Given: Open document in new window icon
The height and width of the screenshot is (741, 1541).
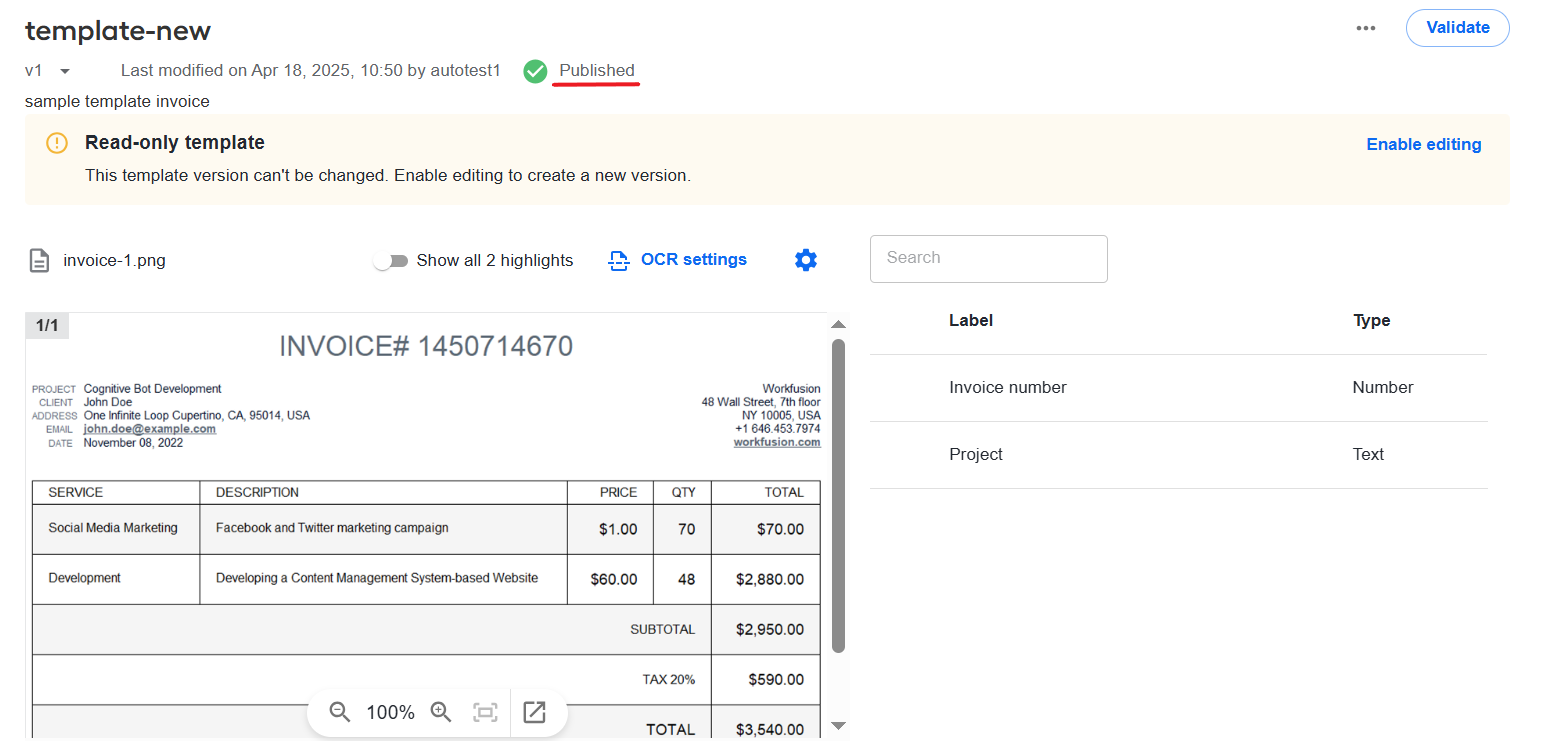Looking at the screenshot, I should (535, 712).
